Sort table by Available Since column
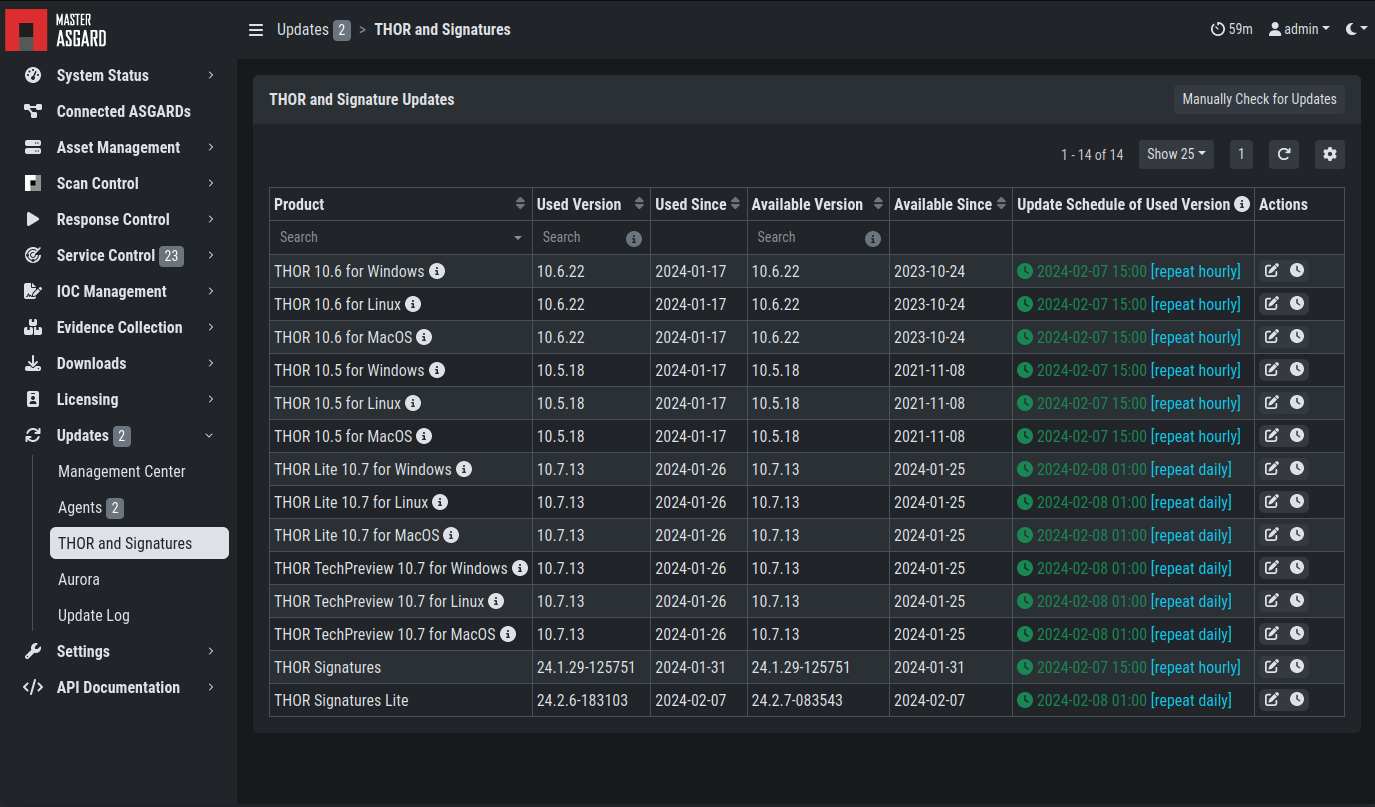This screenshot has width=1375, height=807. coord(1001,204)
